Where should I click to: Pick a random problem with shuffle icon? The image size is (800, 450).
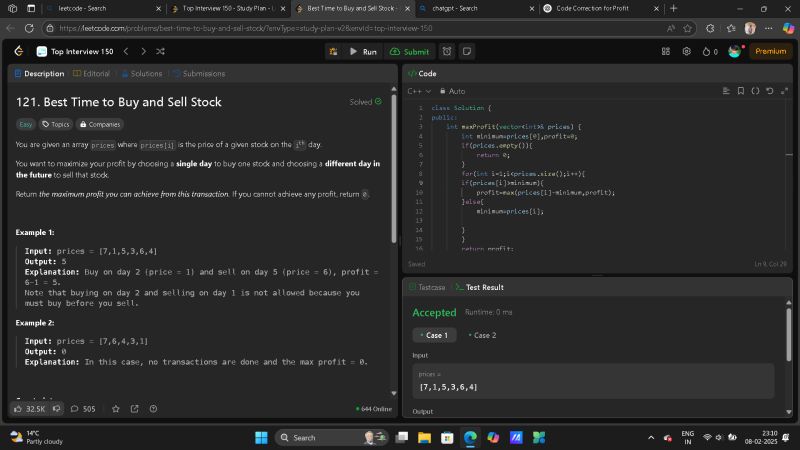(161, 51)
